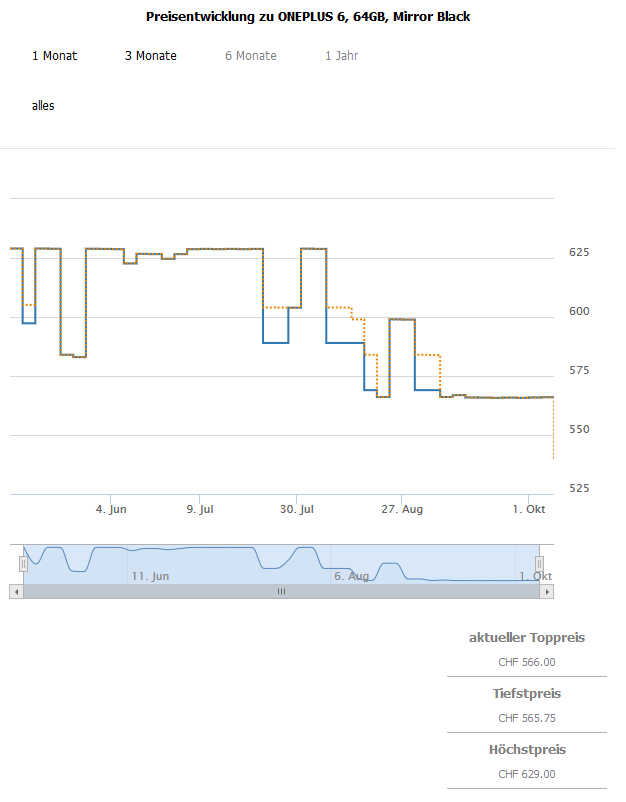The width and height of the screenshot is (626, 802).
Task: Choose the 1 Jahr range option
Action: (342, 56)
